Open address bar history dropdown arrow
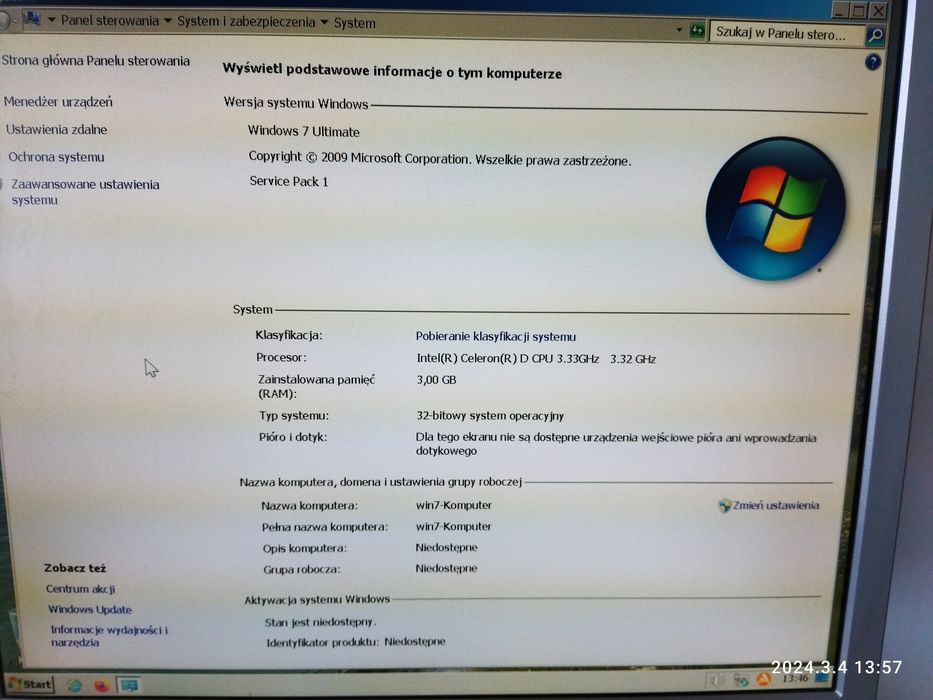 point(679,30)
